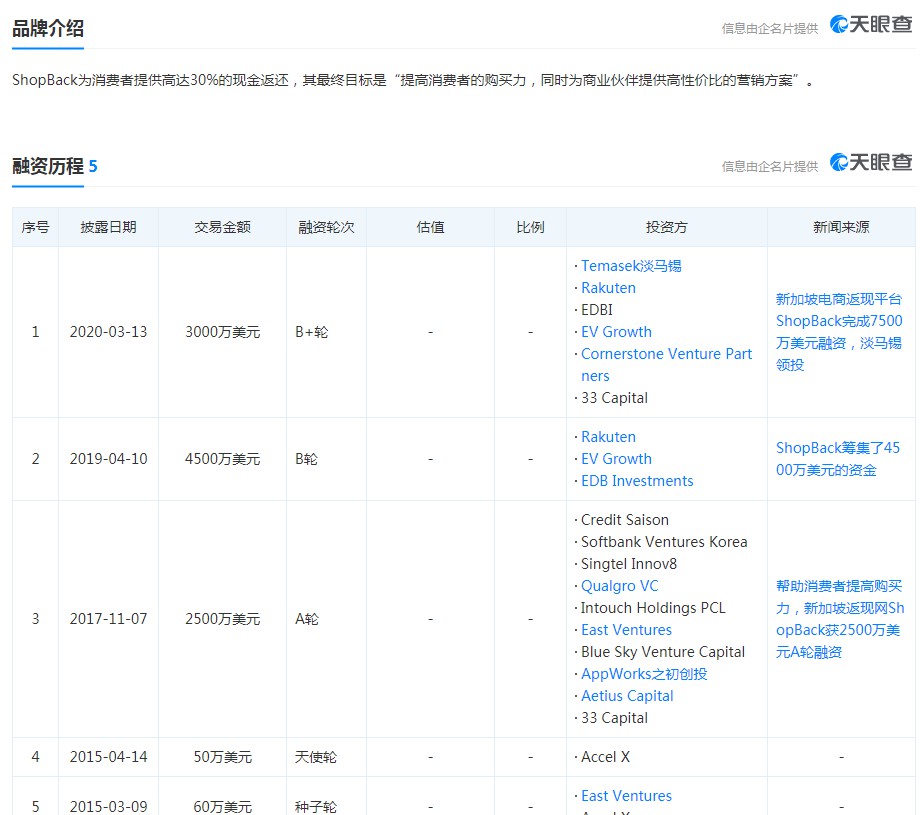
Task: Click the 比例 column header
Action: [x=530, y=227]
